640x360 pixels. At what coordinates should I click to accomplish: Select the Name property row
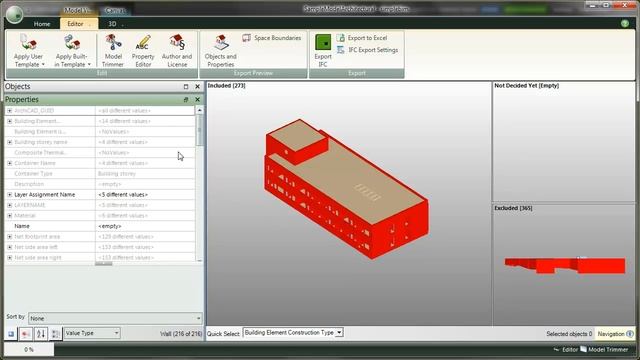point(100,226)
